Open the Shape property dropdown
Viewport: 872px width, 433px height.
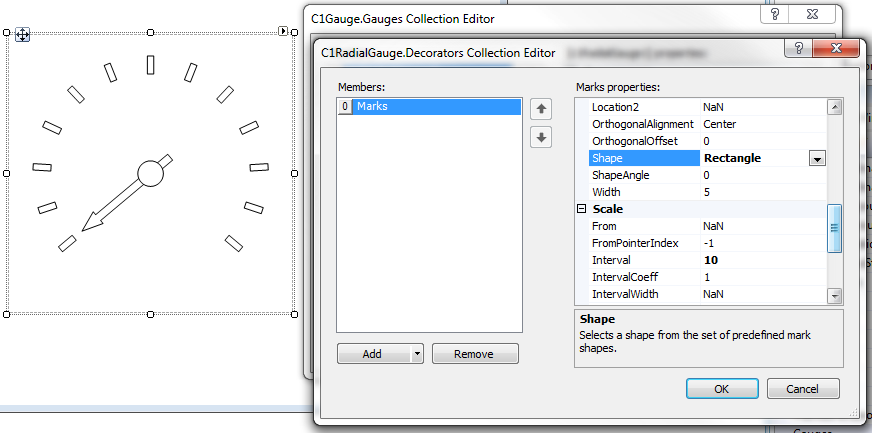pos(816,158)
